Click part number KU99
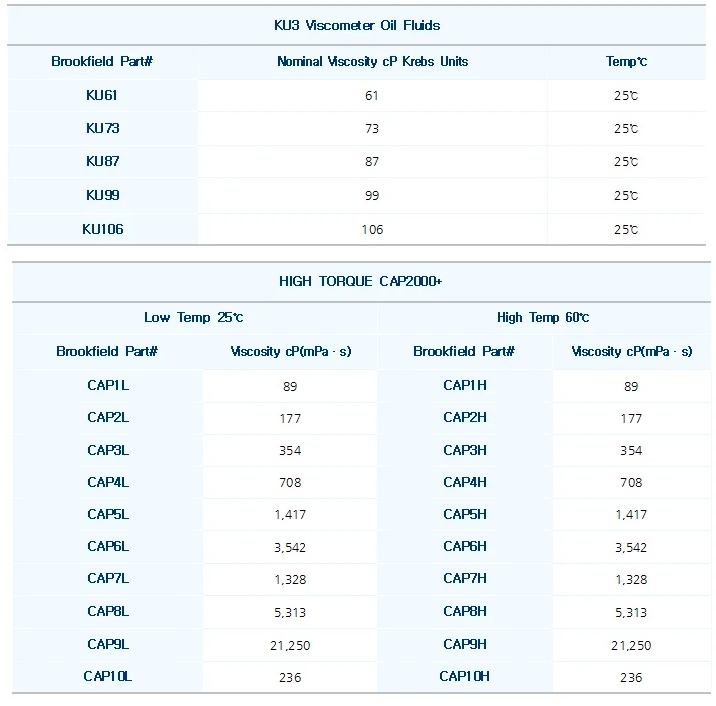This screenshot has height=706, width=716. coord(102,195)
